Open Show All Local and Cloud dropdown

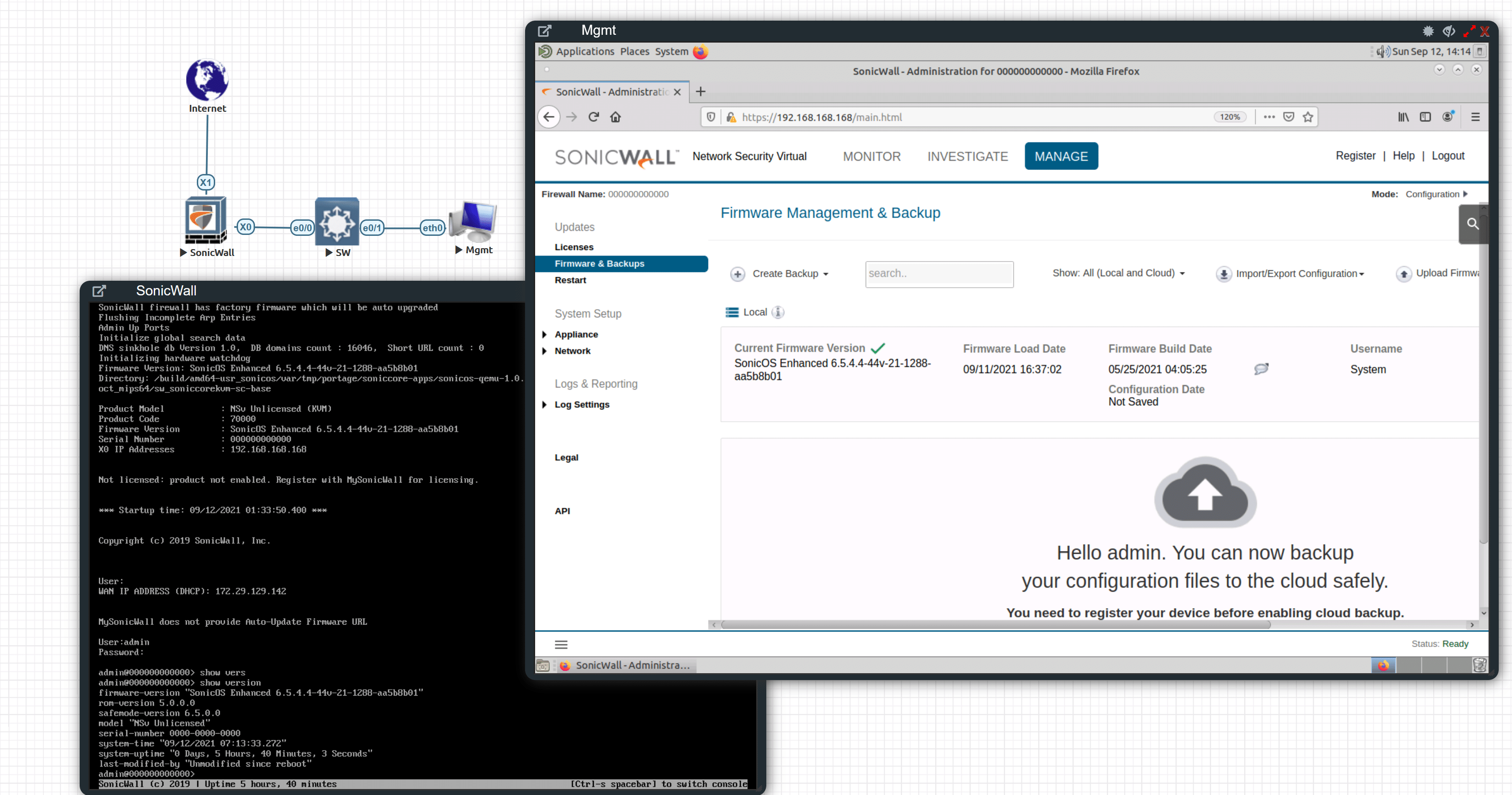(x=1118, y=273)
